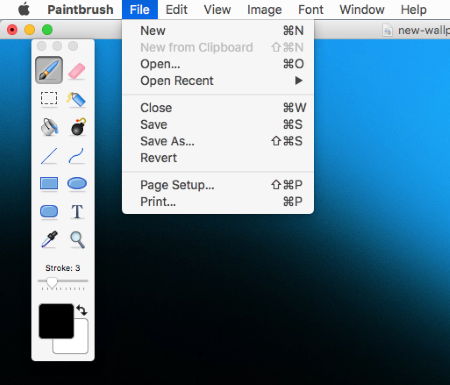Expand the Open Recent submenu
The width and height of the screenshot is (450, 385).
click(x=218, y=81)
